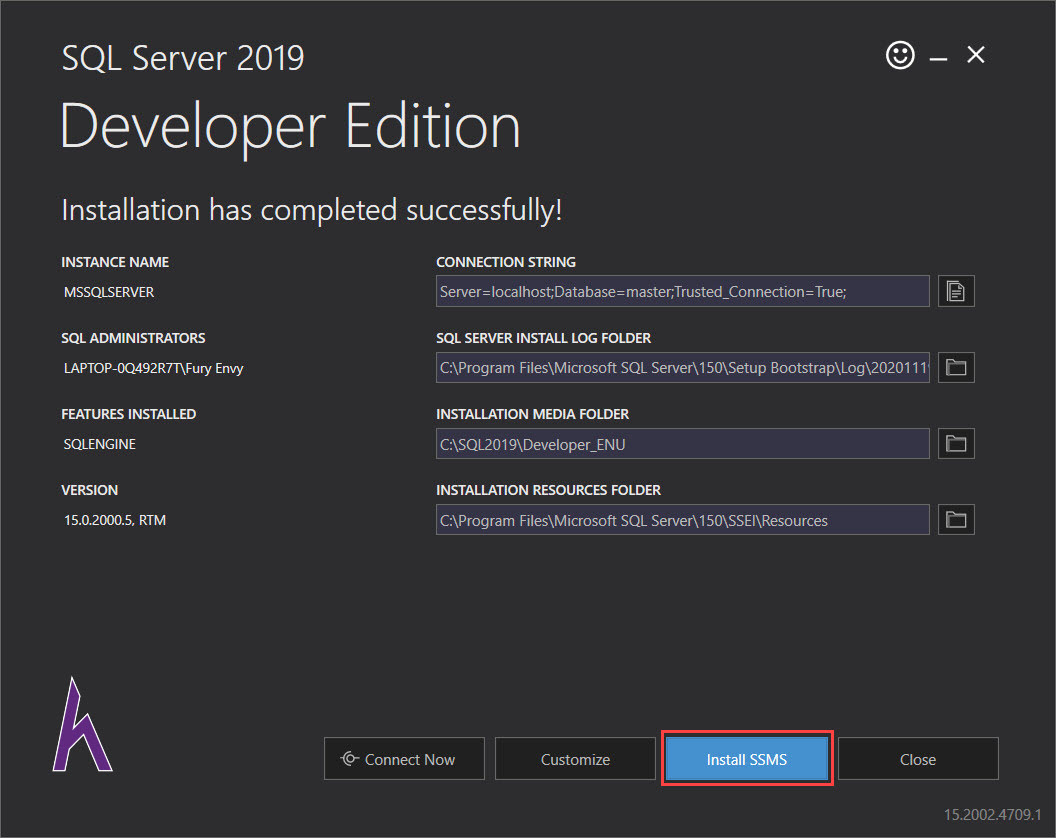1056x838 pixels.
Task: Click the MSSQLSERVER instance name text
Action: [109, 292]
